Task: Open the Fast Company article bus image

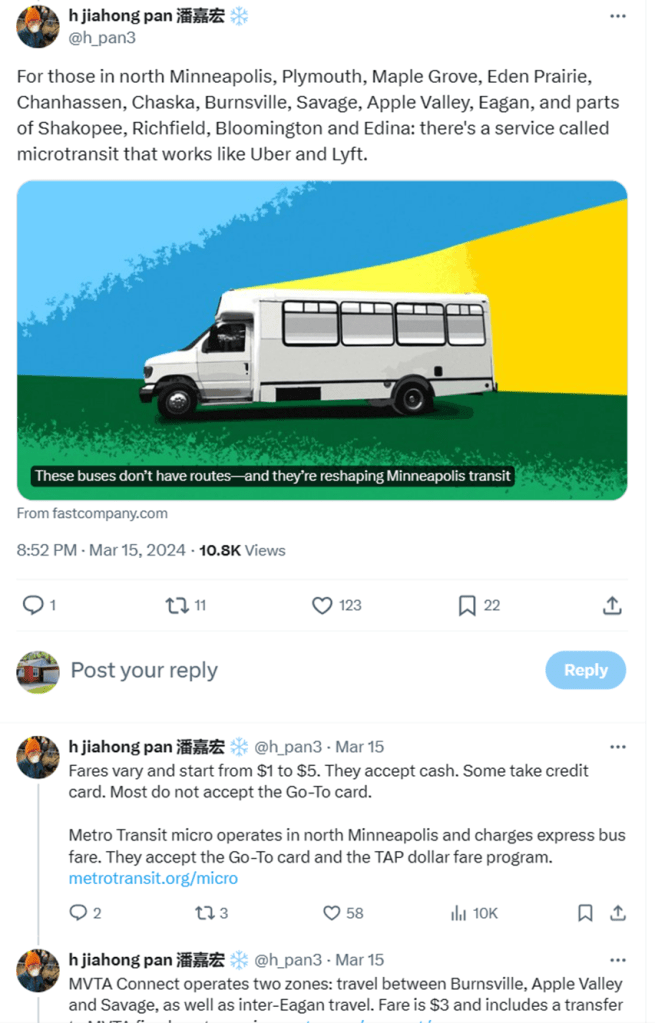Action: click(322, 340)
